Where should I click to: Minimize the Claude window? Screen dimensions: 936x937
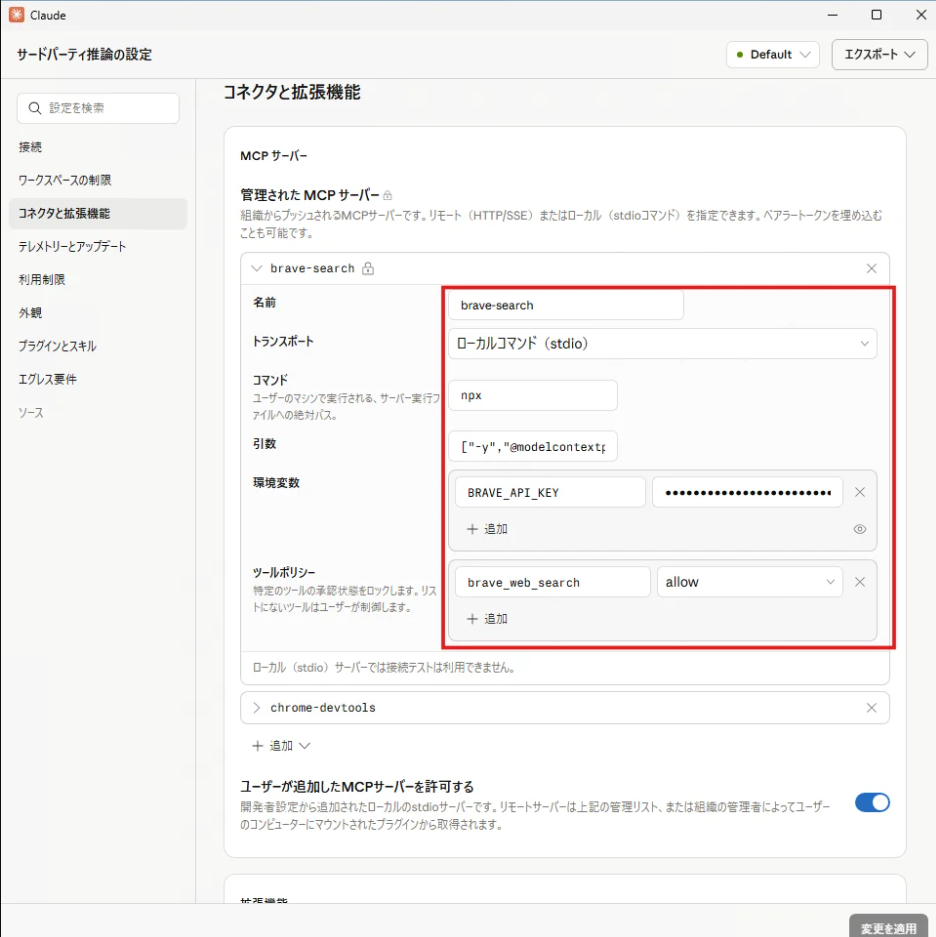point(832,15)
